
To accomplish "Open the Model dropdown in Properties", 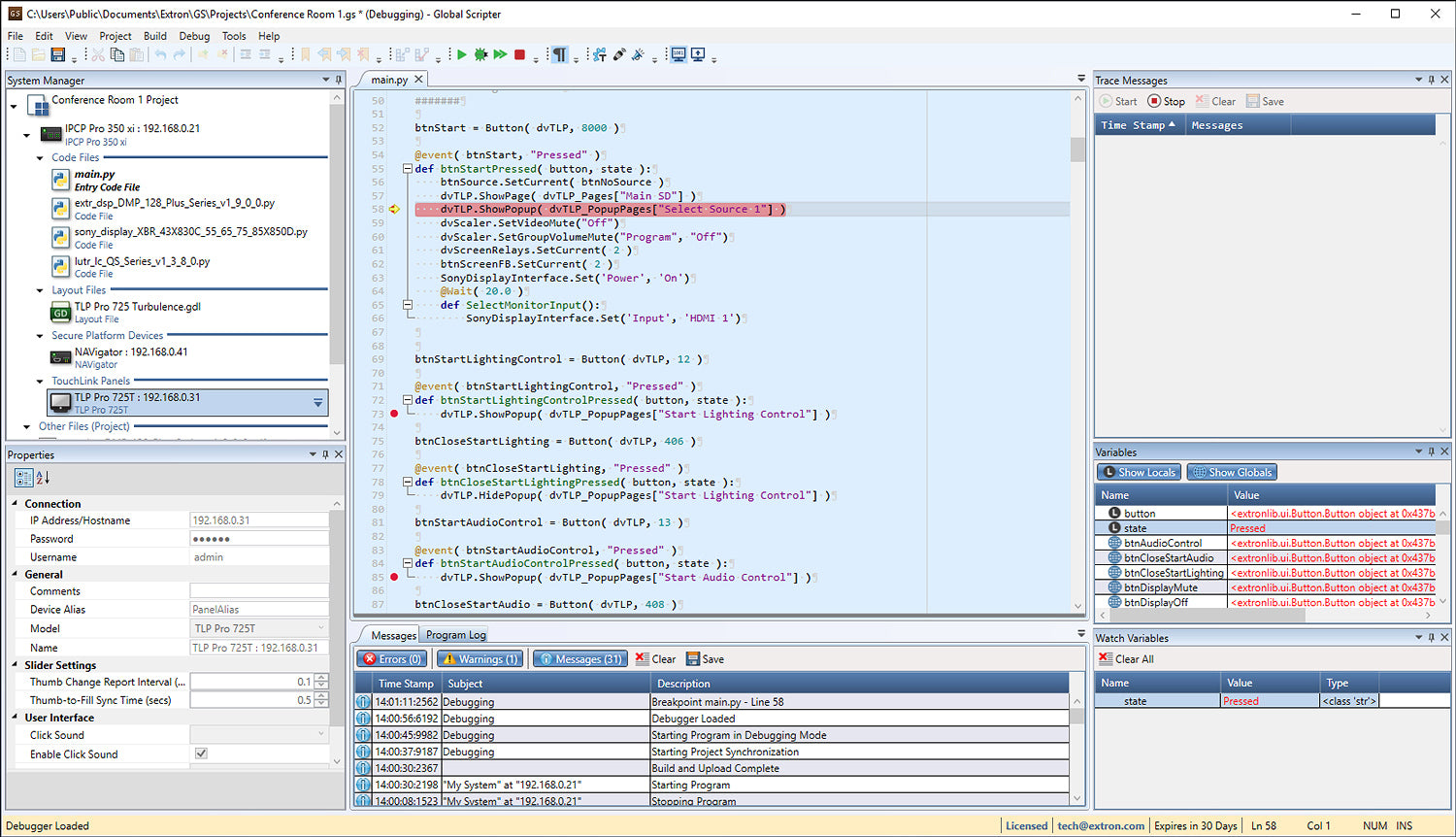I will click(x=321, y=628).
